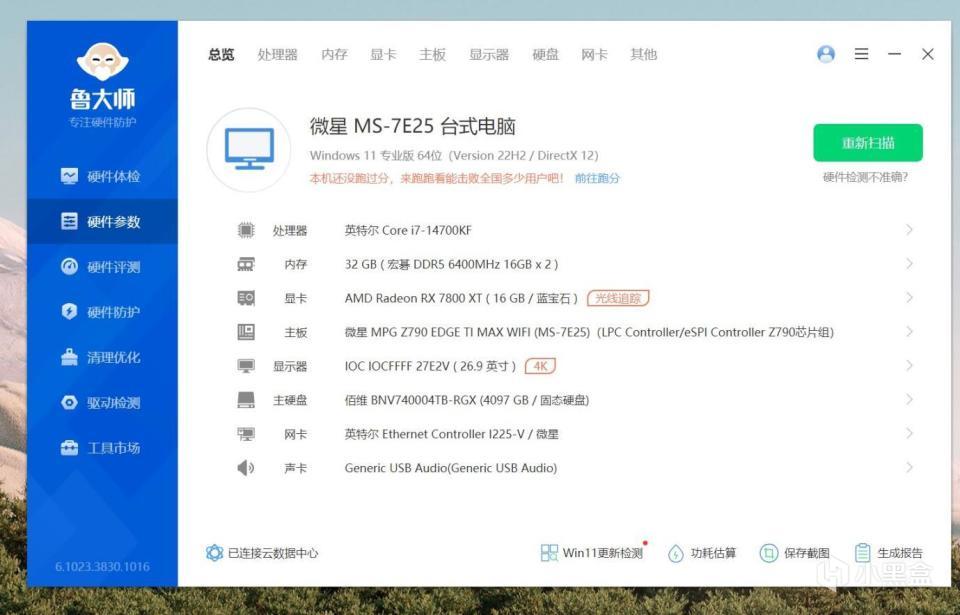Image resolution: width=960 pixels, height=615 pixels.
Task: Click the graphics card icon
Action: click(x=246, y=298)
